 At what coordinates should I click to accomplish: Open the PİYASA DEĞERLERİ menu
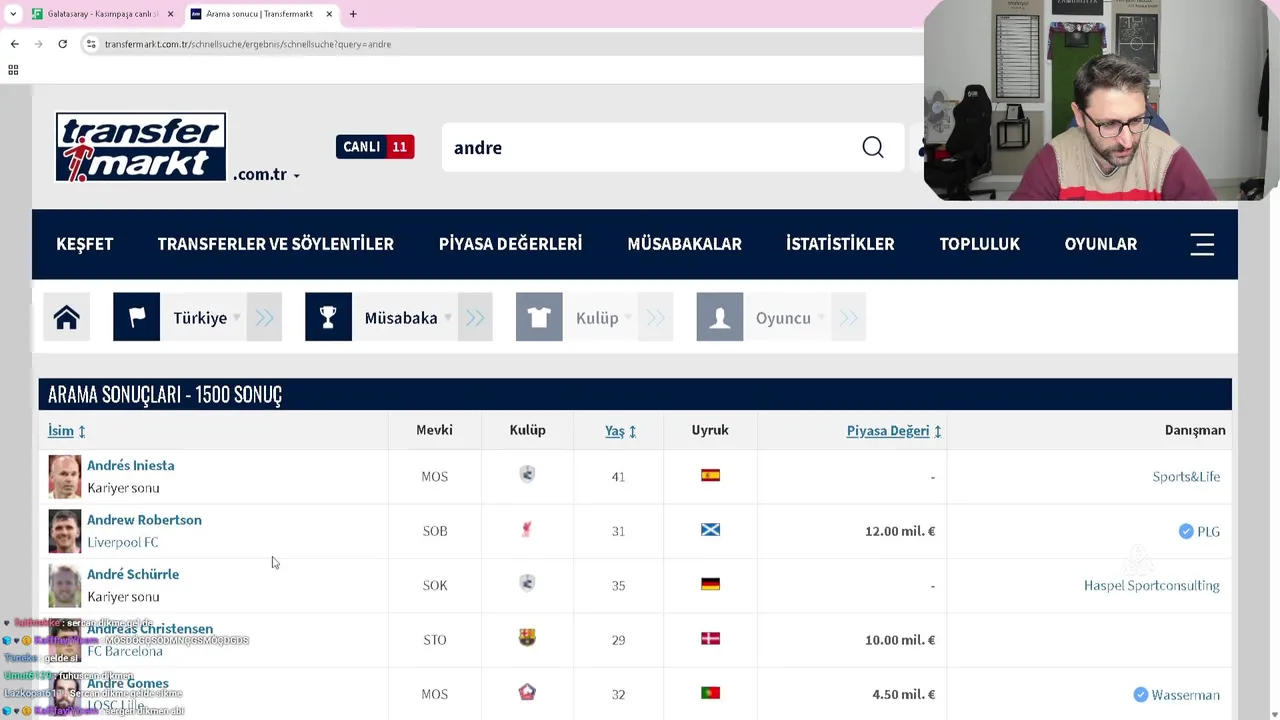[x=510, y=244]
